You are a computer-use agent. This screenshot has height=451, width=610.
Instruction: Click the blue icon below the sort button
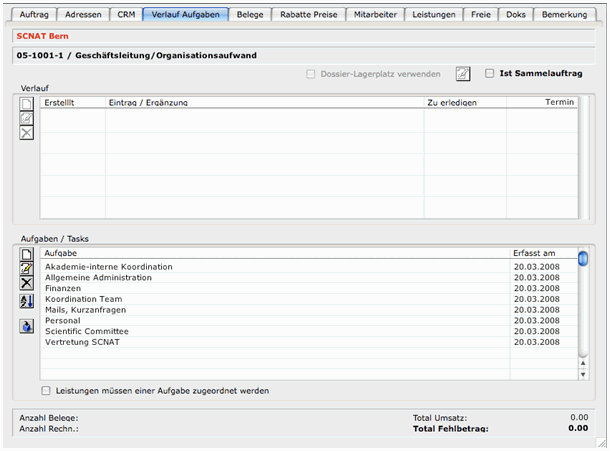(x=27, y=326)
